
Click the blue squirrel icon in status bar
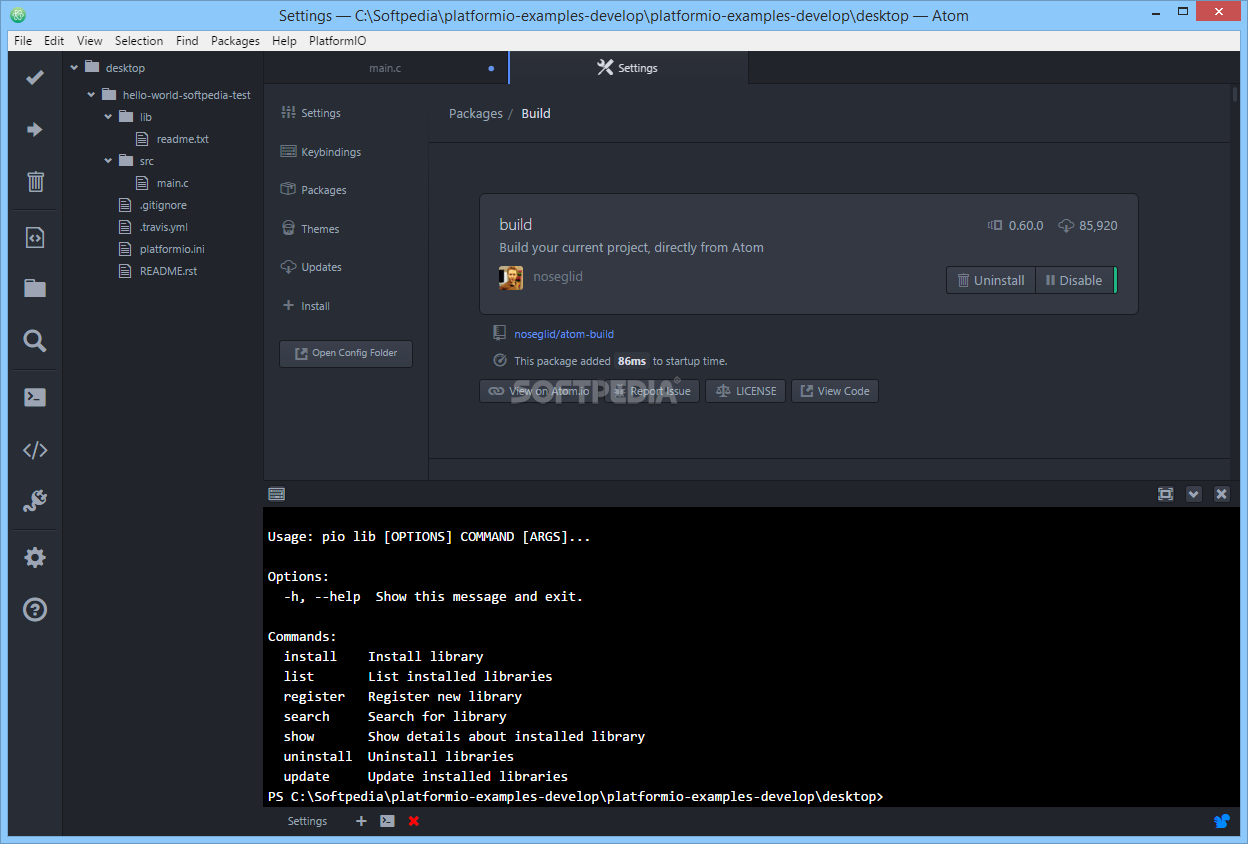tap(1221, 821)
